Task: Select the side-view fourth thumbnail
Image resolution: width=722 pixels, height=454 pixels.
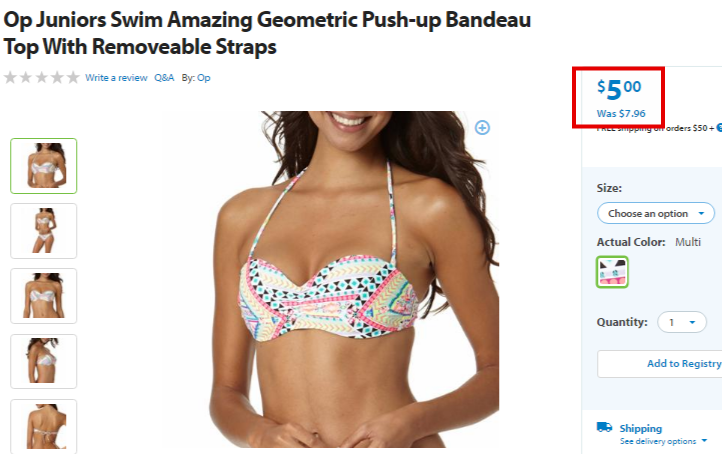Action: [44, 361]
